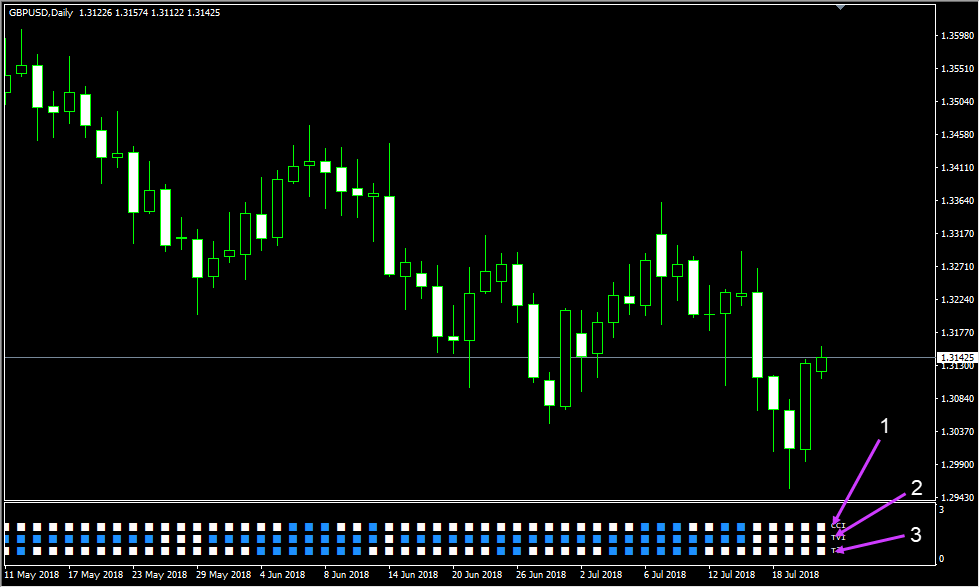The height and width of the screenshot is (588, 980).
Task: Click the current price label 1.31425
Action: click(957, 357)
